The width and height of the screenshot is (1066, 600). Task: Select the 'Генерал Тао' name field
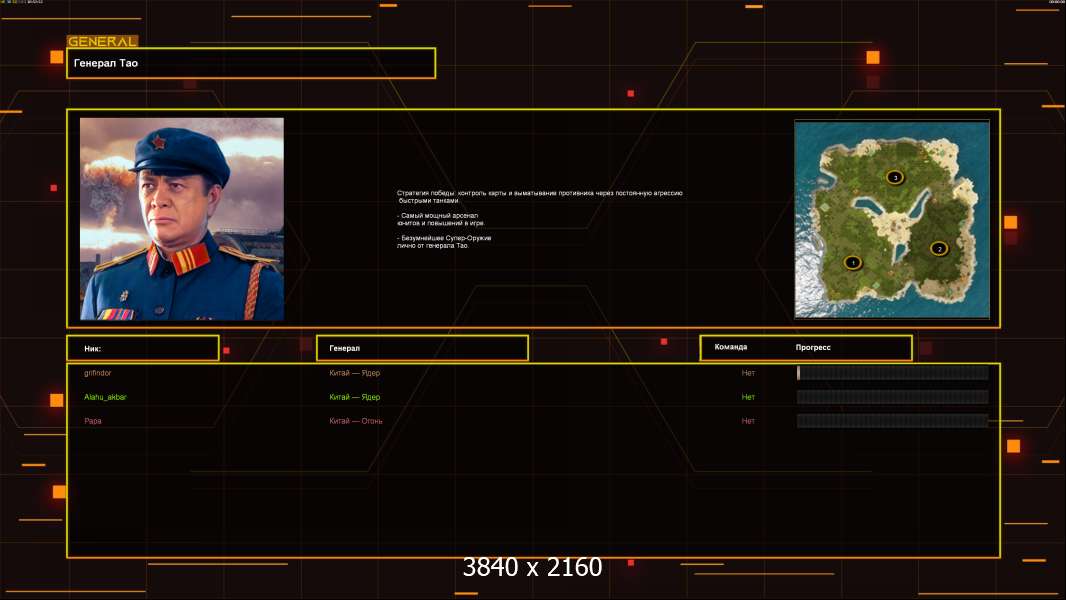point(251,63)
